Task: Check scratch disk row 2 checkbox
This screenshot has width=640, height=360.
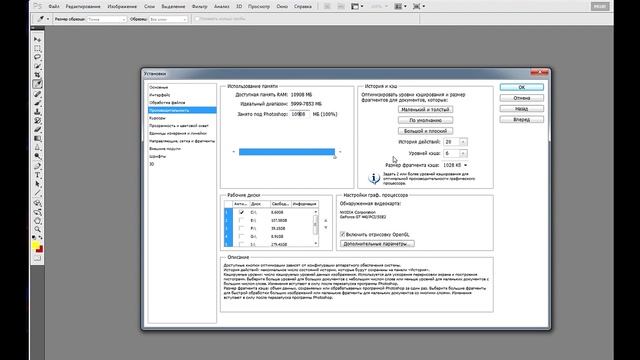Action: coord(241,220)
